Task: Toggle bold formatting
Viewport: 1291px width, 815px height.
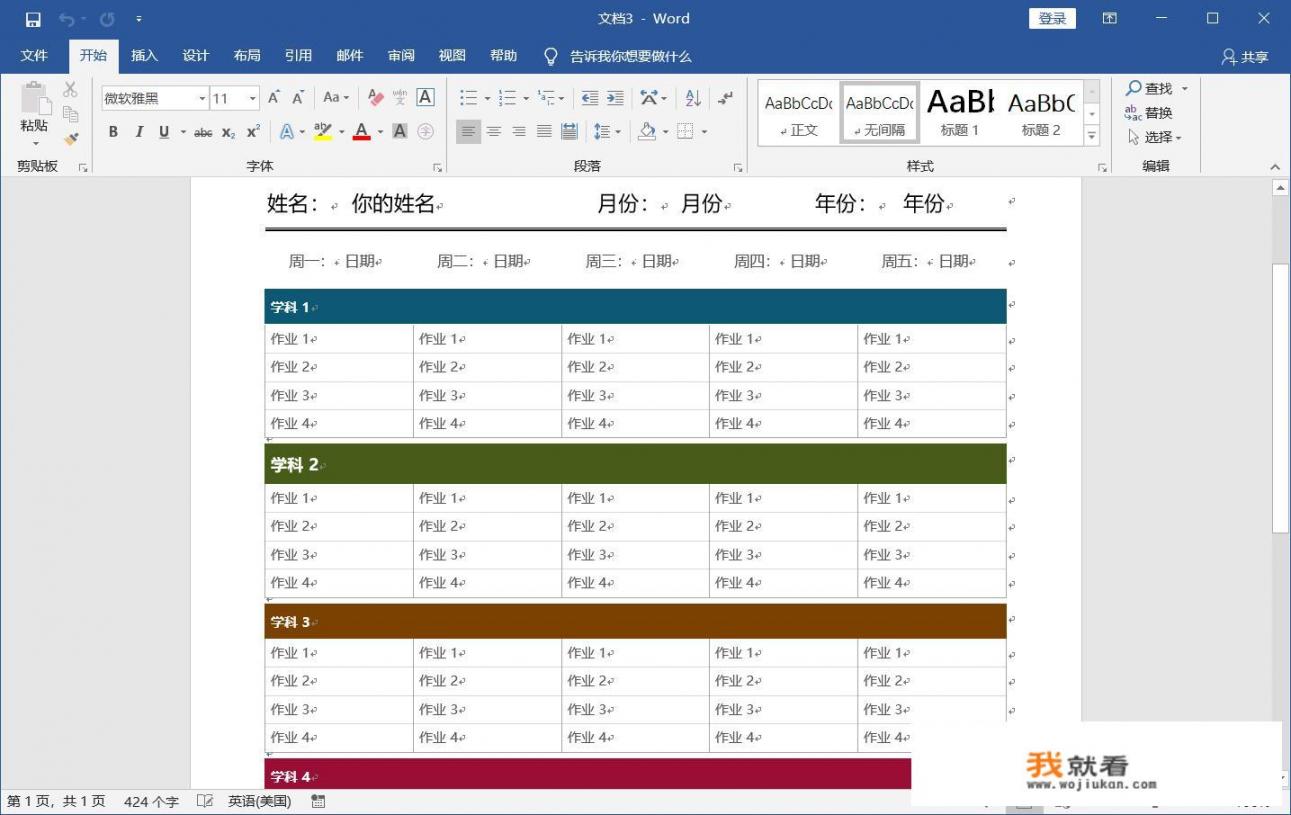Action: (113, 132)
